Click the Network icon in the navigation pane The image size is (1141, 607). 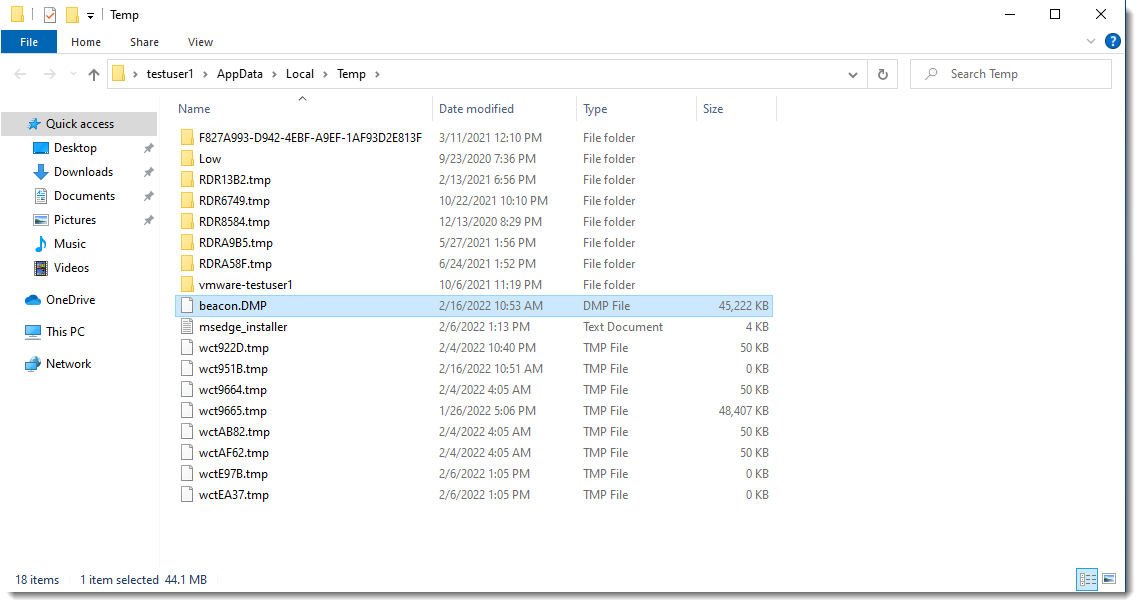[34, 363]
